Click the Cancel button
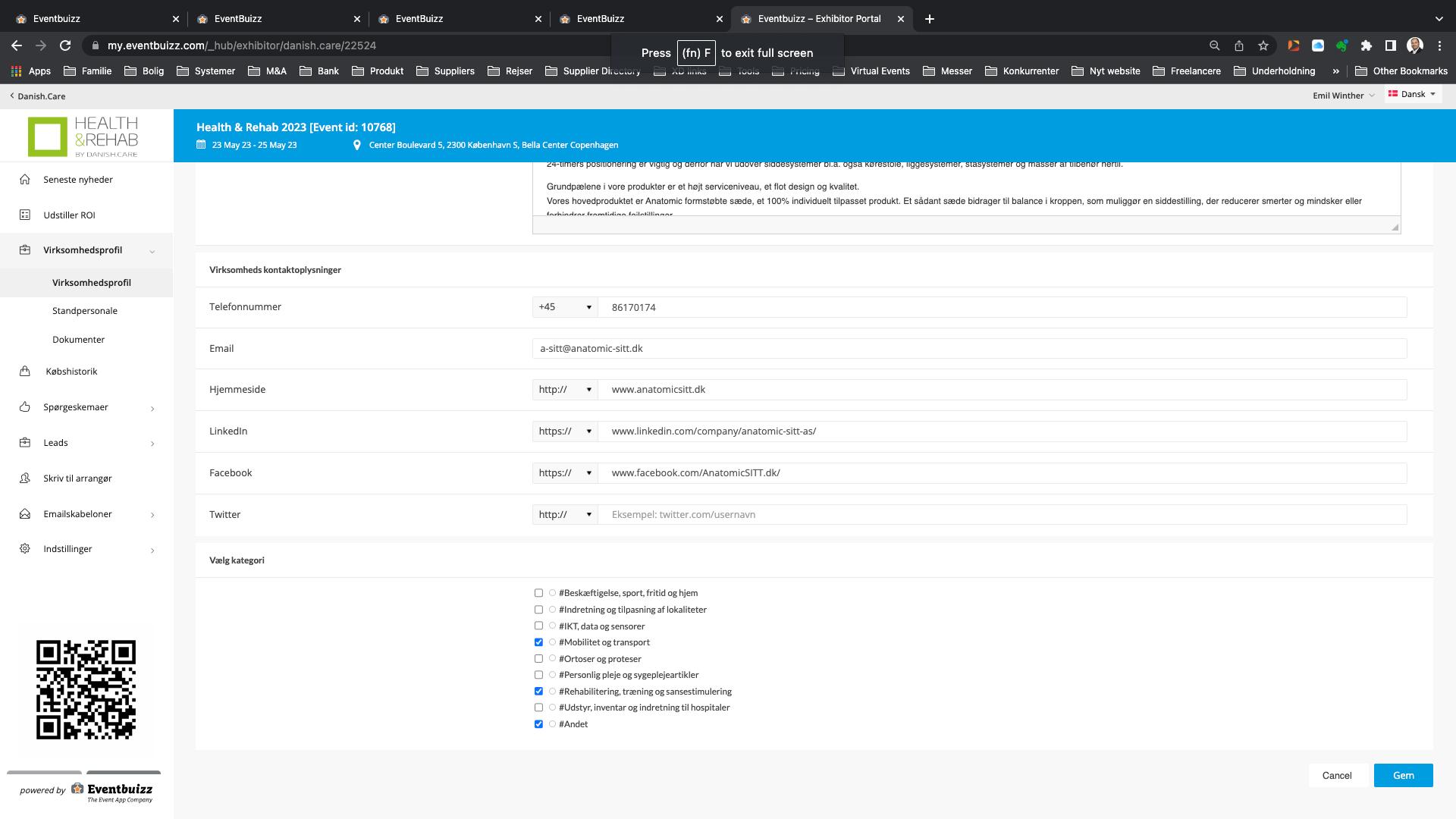This screenshot has height=819, width=1456. (x=1337, y=775)
